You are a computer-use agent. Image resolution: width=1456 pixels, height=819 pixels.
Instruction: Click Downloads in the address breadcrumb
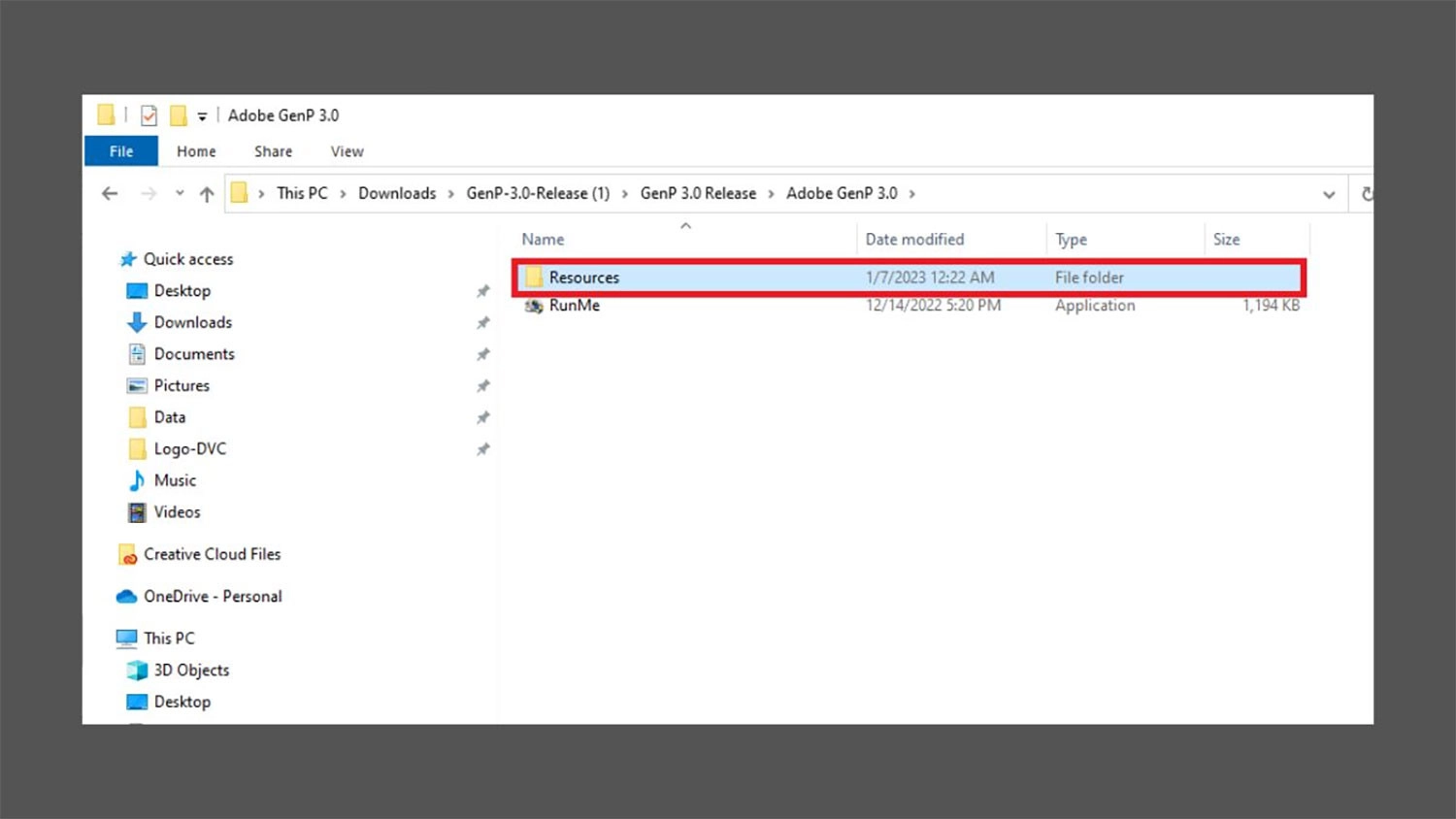pyautogui.click(x=397, y=193)
